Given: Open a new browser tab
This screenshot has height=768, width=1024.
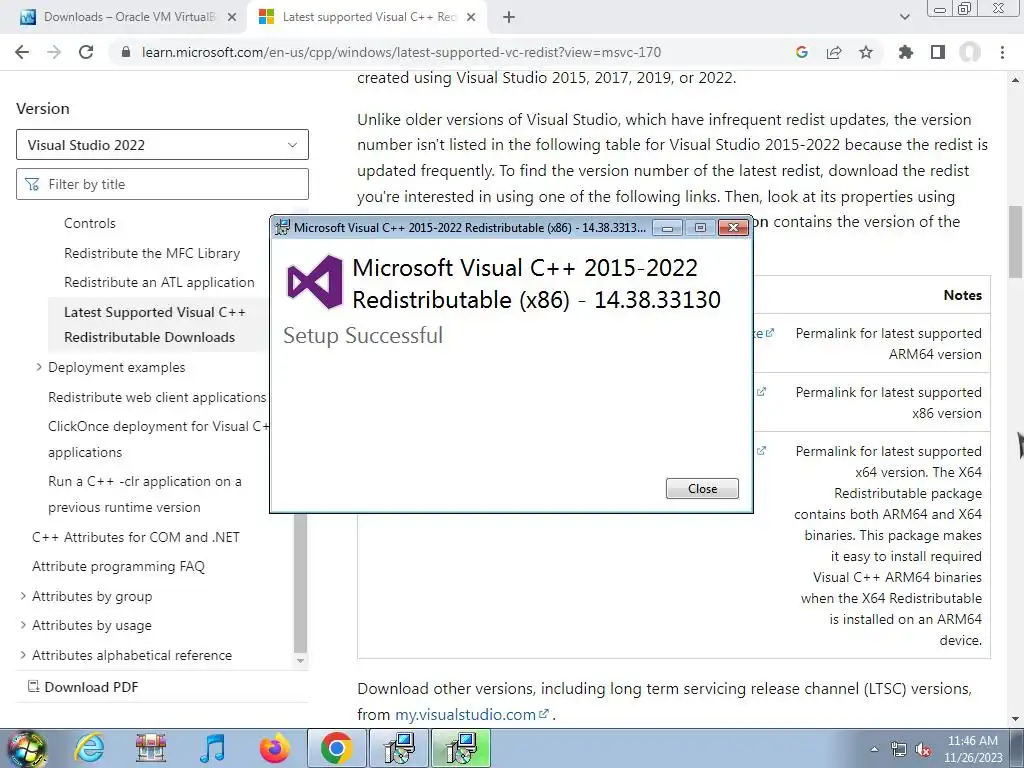Looking at the screenshot, I should click(509, 17).
